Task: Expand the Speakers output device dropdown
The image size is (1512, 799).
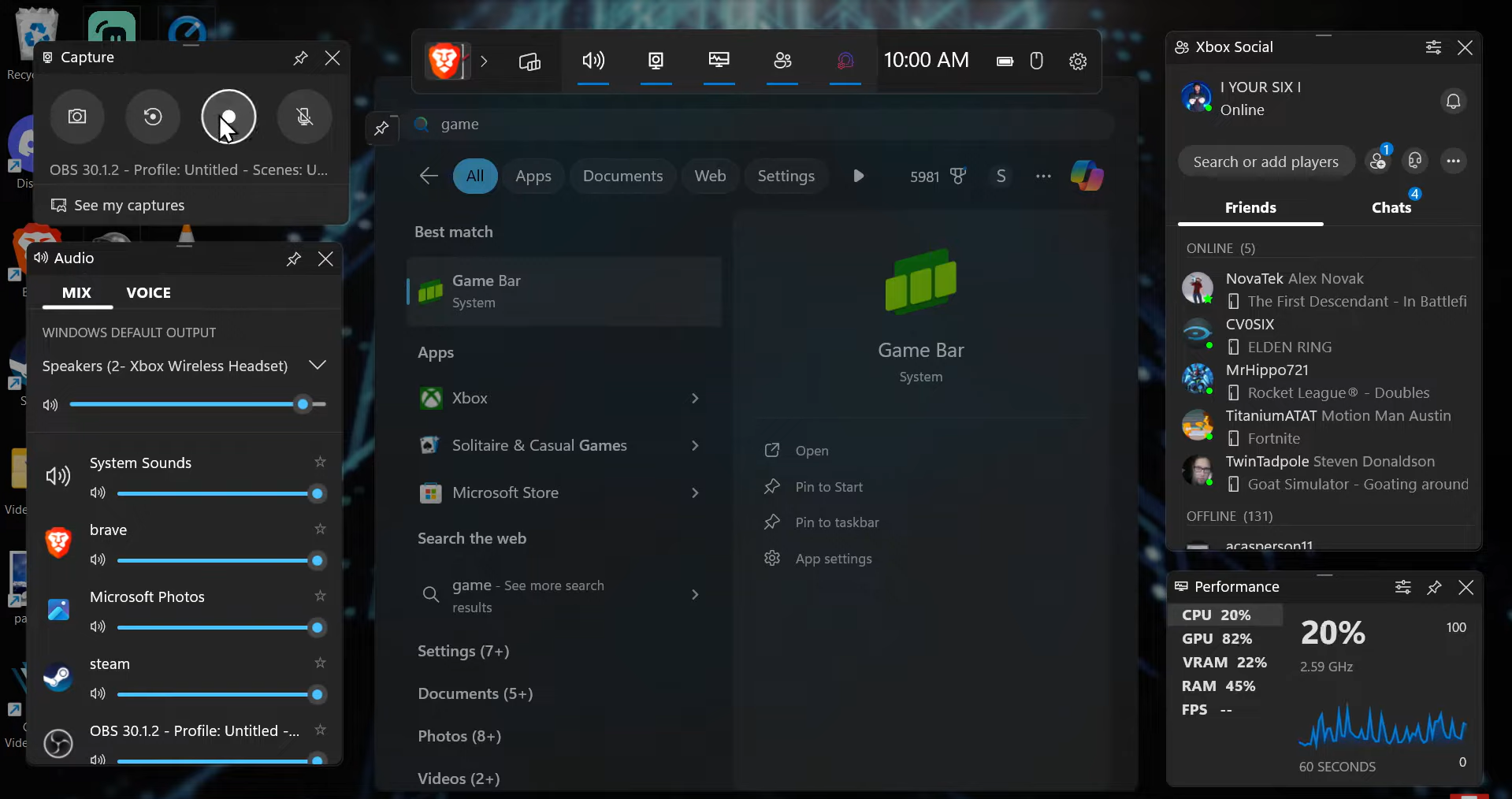Action: pos(318,366)
